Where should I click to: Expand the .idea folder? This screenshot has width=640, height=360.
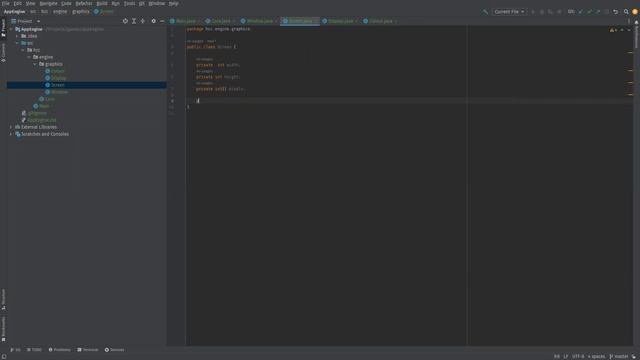[x=17, y=36]
